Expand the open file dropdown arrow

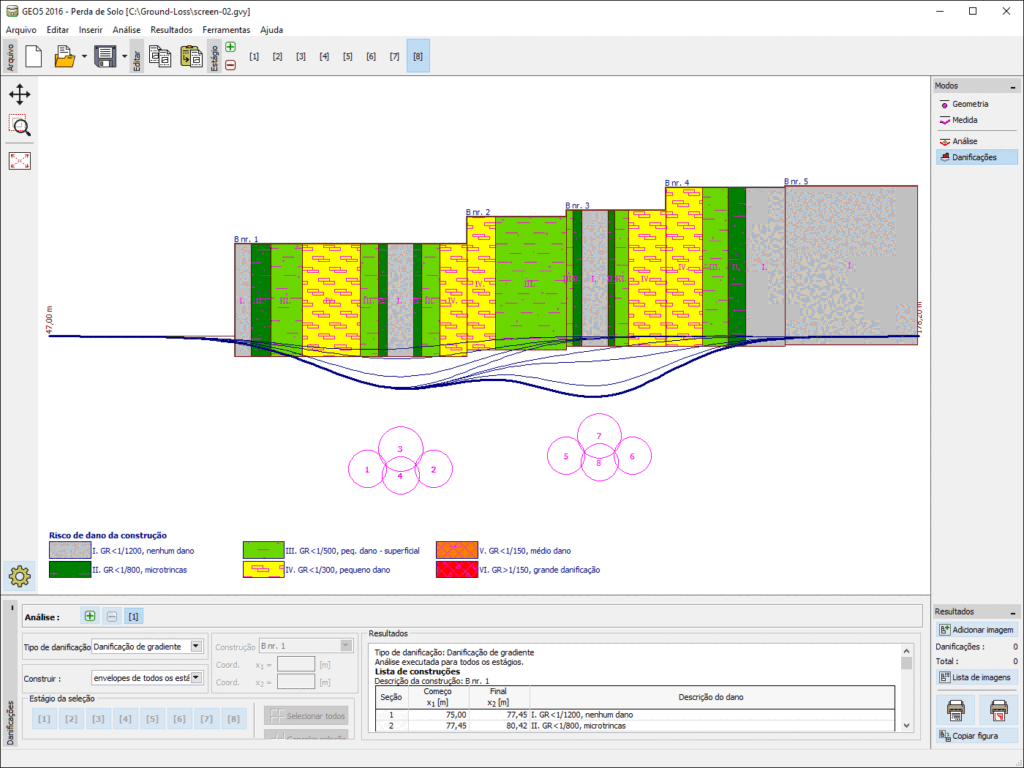(x=84, y=56)
